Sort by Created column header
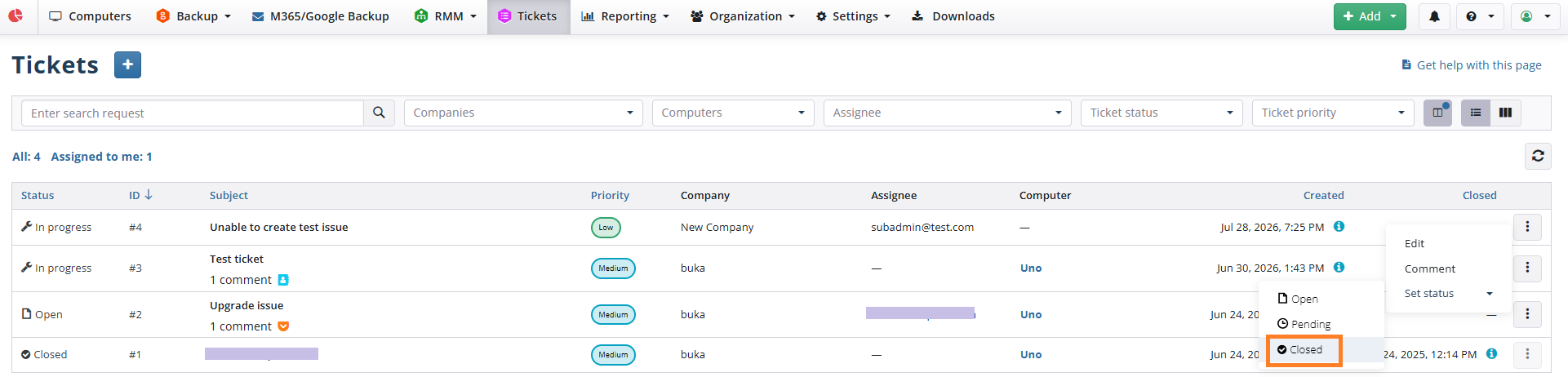This screenshot has height=377, width=1568. point(1323,196)
